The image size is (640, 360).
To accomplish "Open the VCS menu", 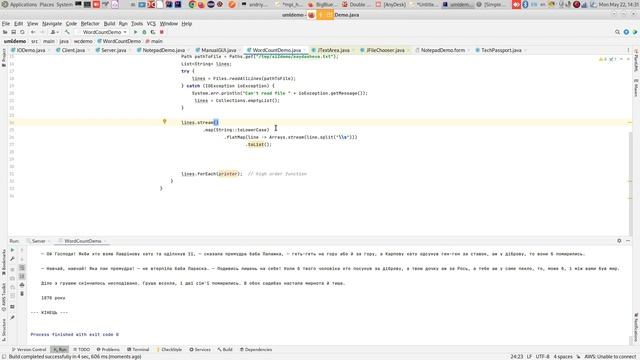I will click(x=151, y=24).
